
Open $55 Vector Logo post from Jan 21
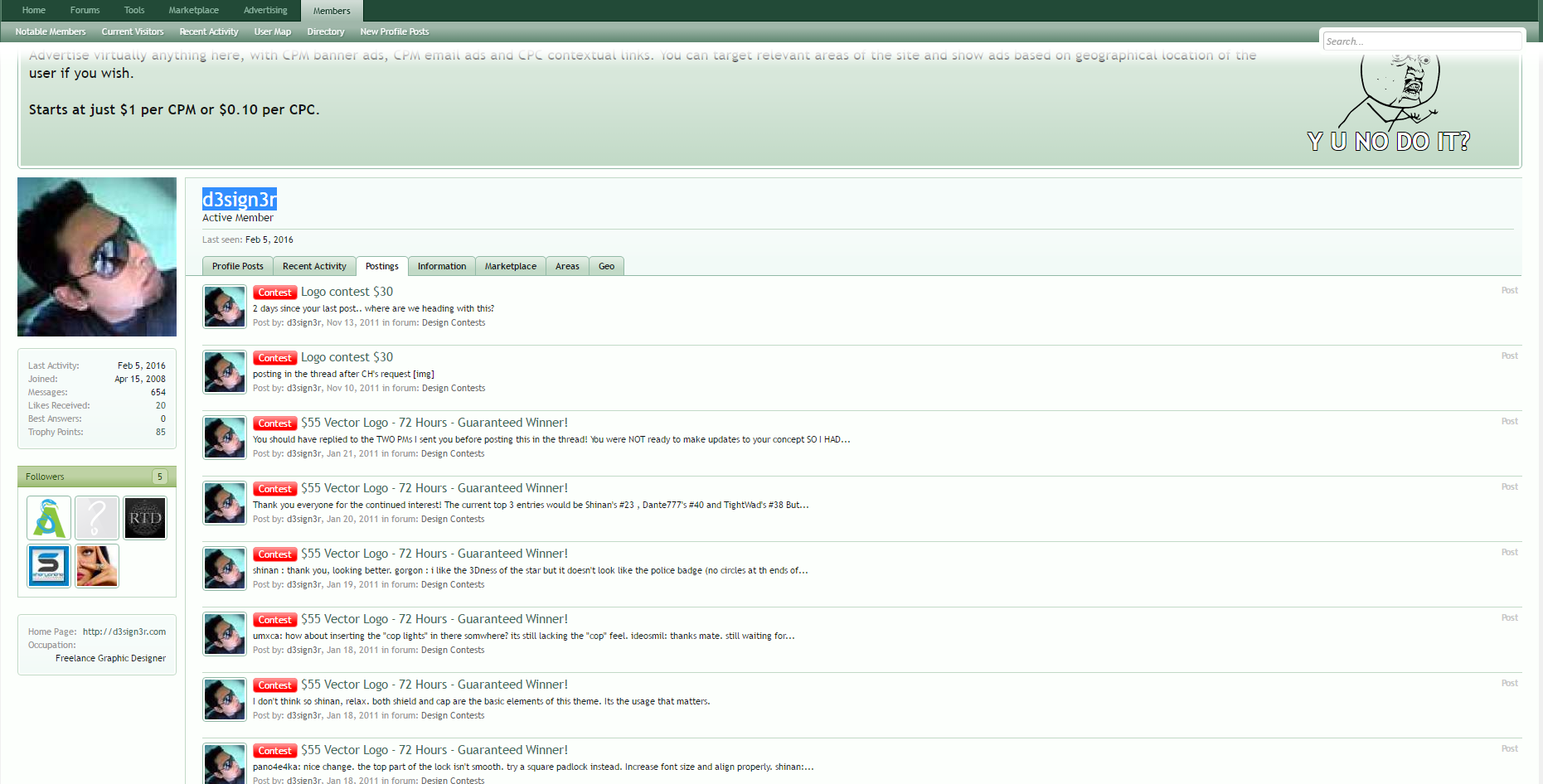[434, 423]
